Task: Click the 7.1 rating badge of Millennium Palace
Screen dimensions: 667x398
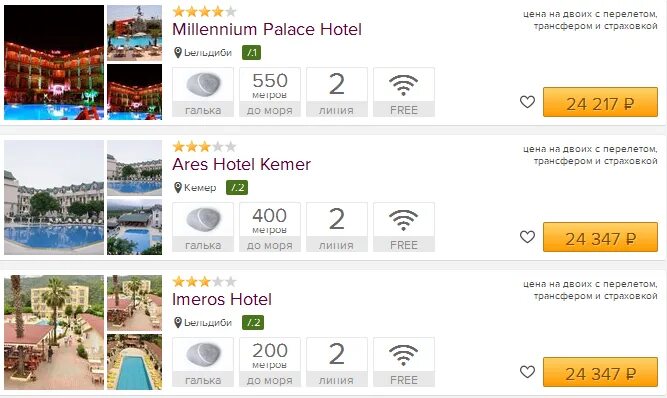Action: click(251, 53)
